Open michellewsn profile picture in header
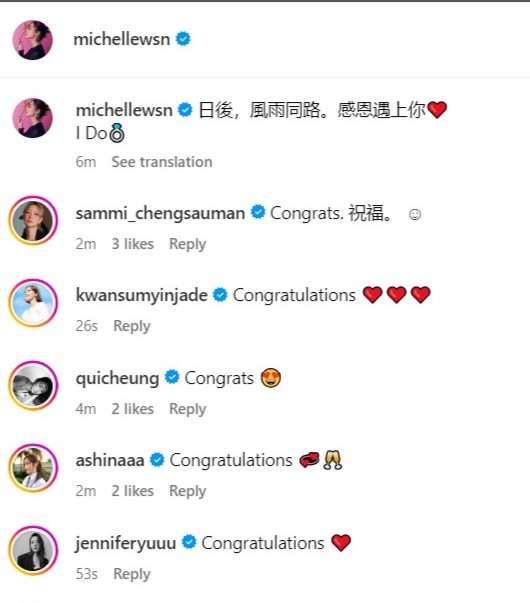 [x=33, y=40]
